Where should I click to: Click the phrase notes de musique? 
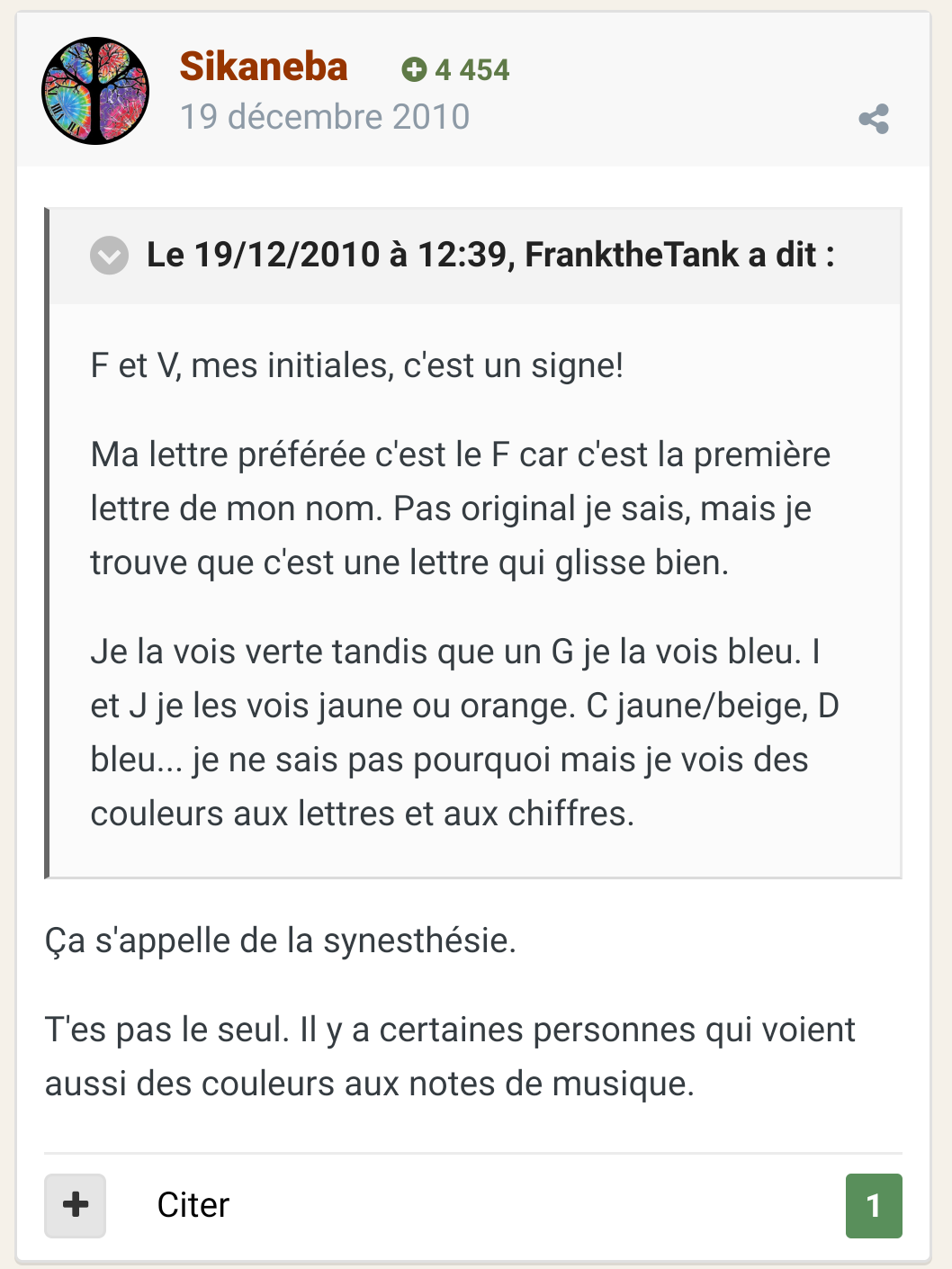pyautogui.click(x=552, y=1084)
